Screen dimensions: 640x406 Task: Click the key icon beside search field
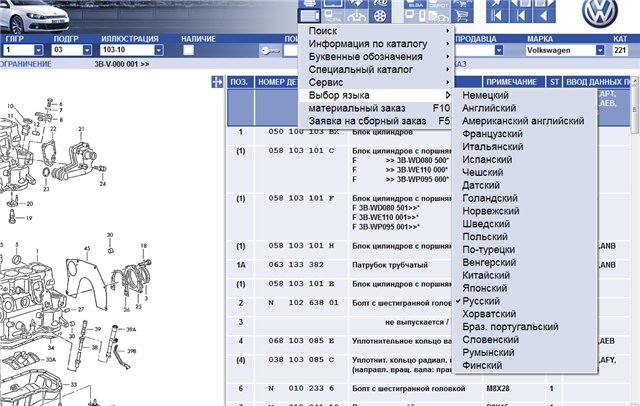[x=270, y=51]
